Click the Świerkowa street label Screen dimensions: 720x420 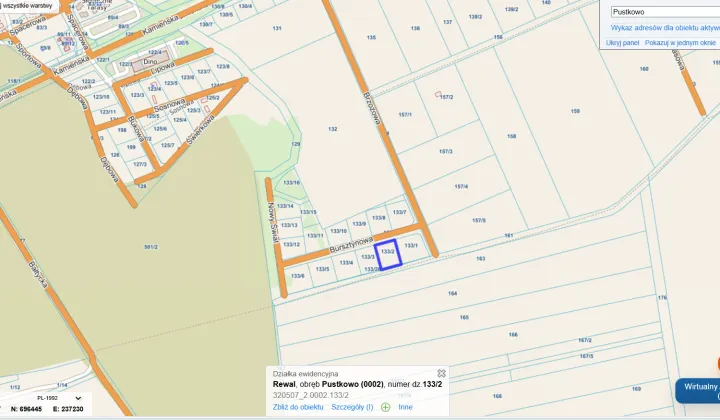pos(201,130)
